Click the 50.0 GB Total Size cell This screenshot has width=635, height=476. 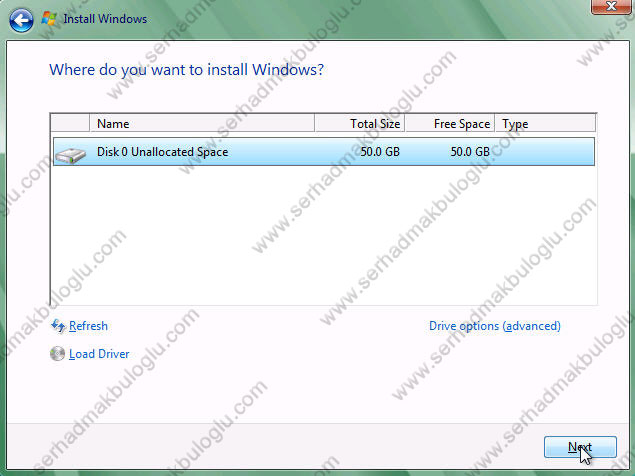[381, 152]
